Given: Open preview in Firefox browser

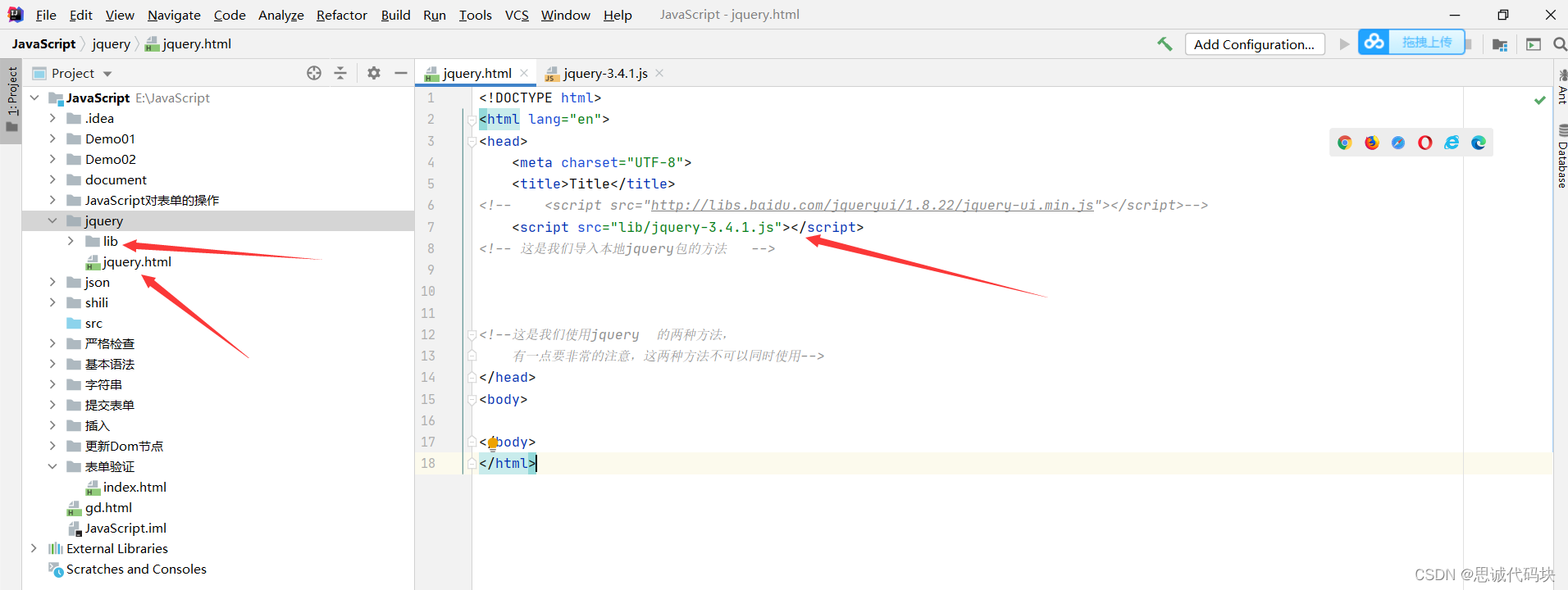Looking at the screenshot, I should [1372, 143].
